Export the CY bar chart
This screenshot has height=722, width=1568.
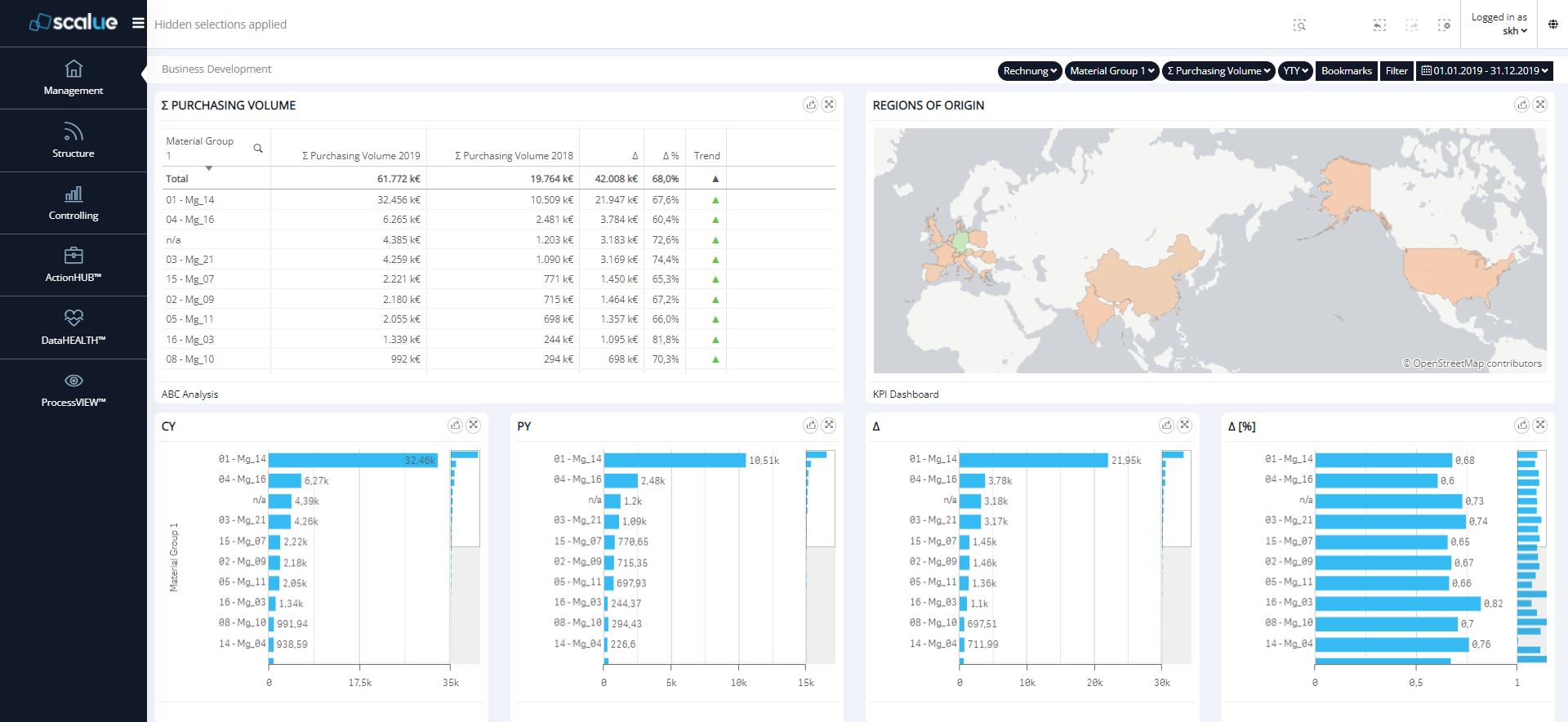pos(455,426)
